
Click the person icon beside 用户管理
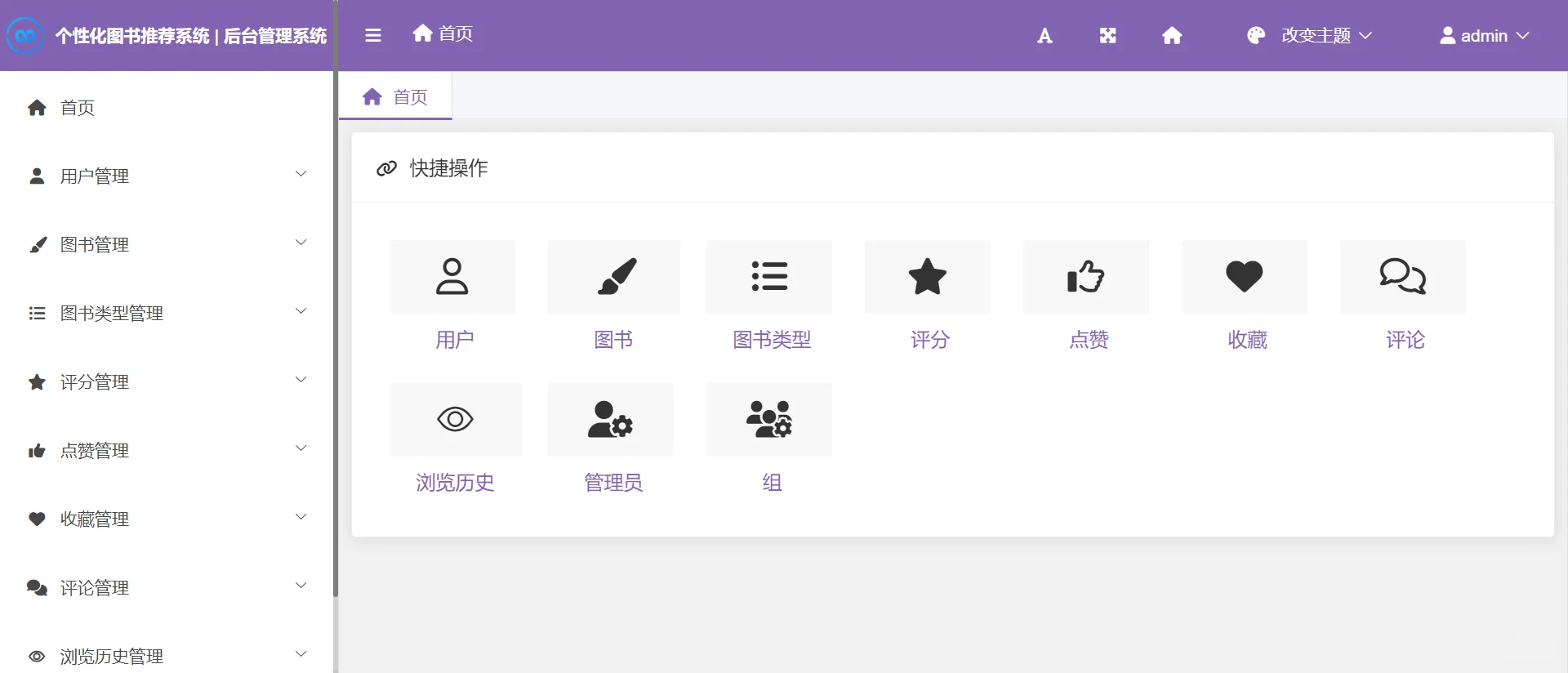click(x=37, y=176)
